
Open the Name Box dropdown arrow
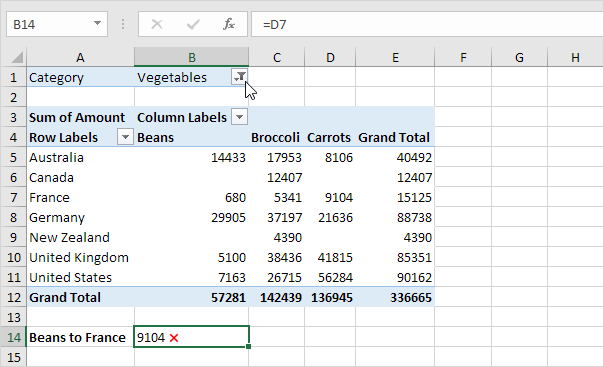[97, 24]
